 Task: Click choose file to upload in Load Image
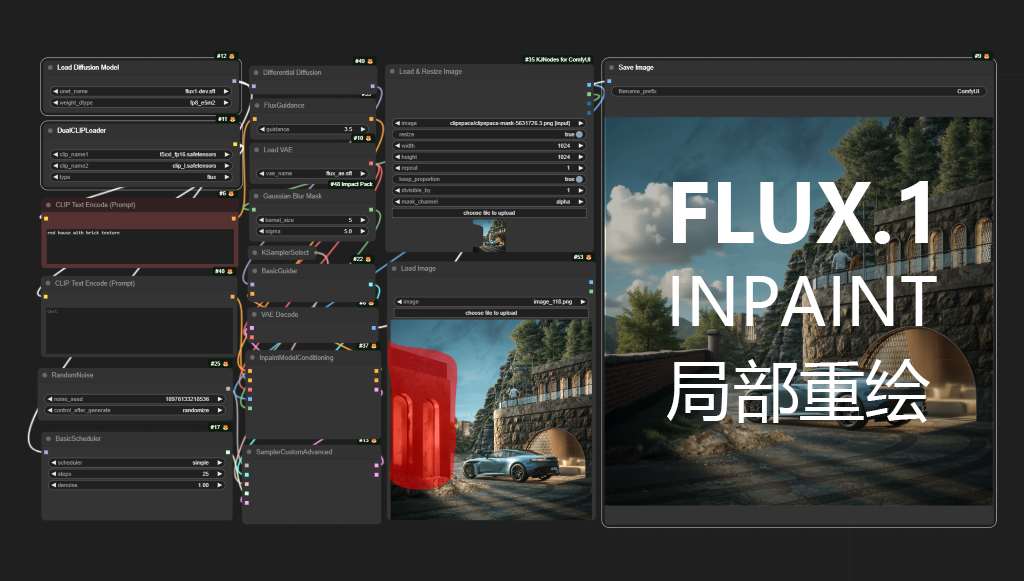[x=491, y=313]
